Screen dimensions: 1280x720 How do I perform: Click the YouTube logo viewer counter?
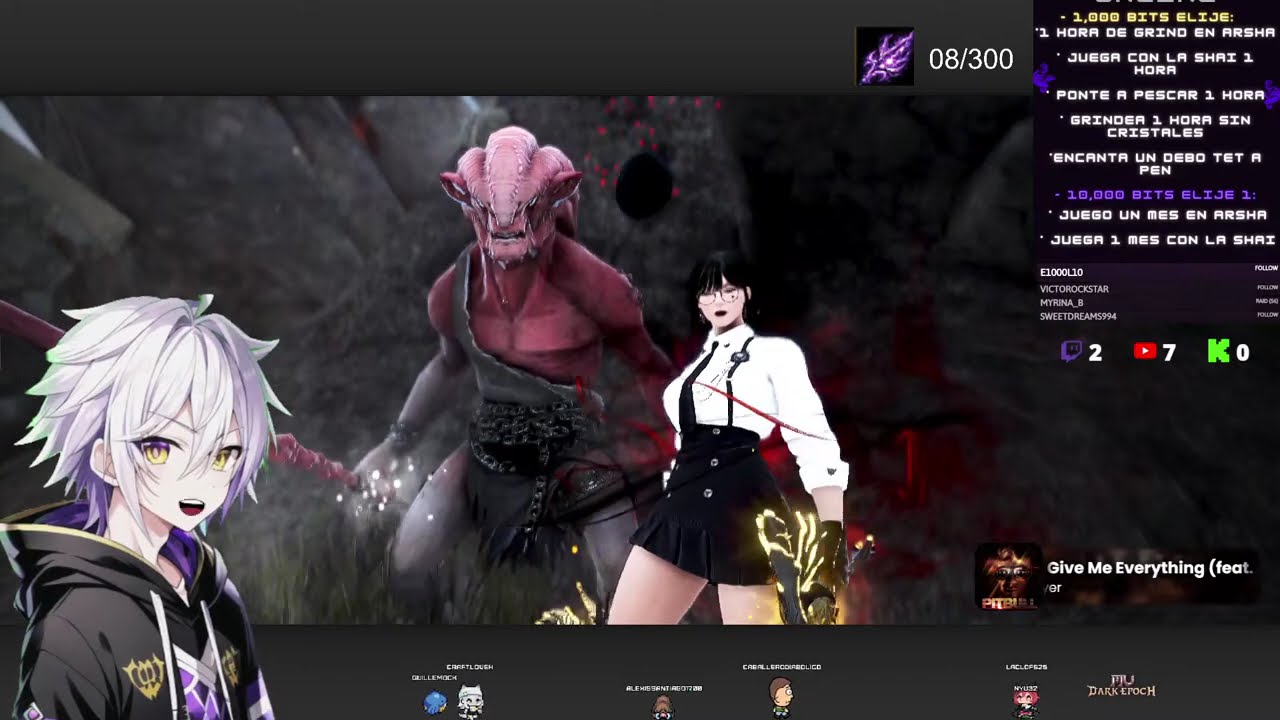point(1155,352)
